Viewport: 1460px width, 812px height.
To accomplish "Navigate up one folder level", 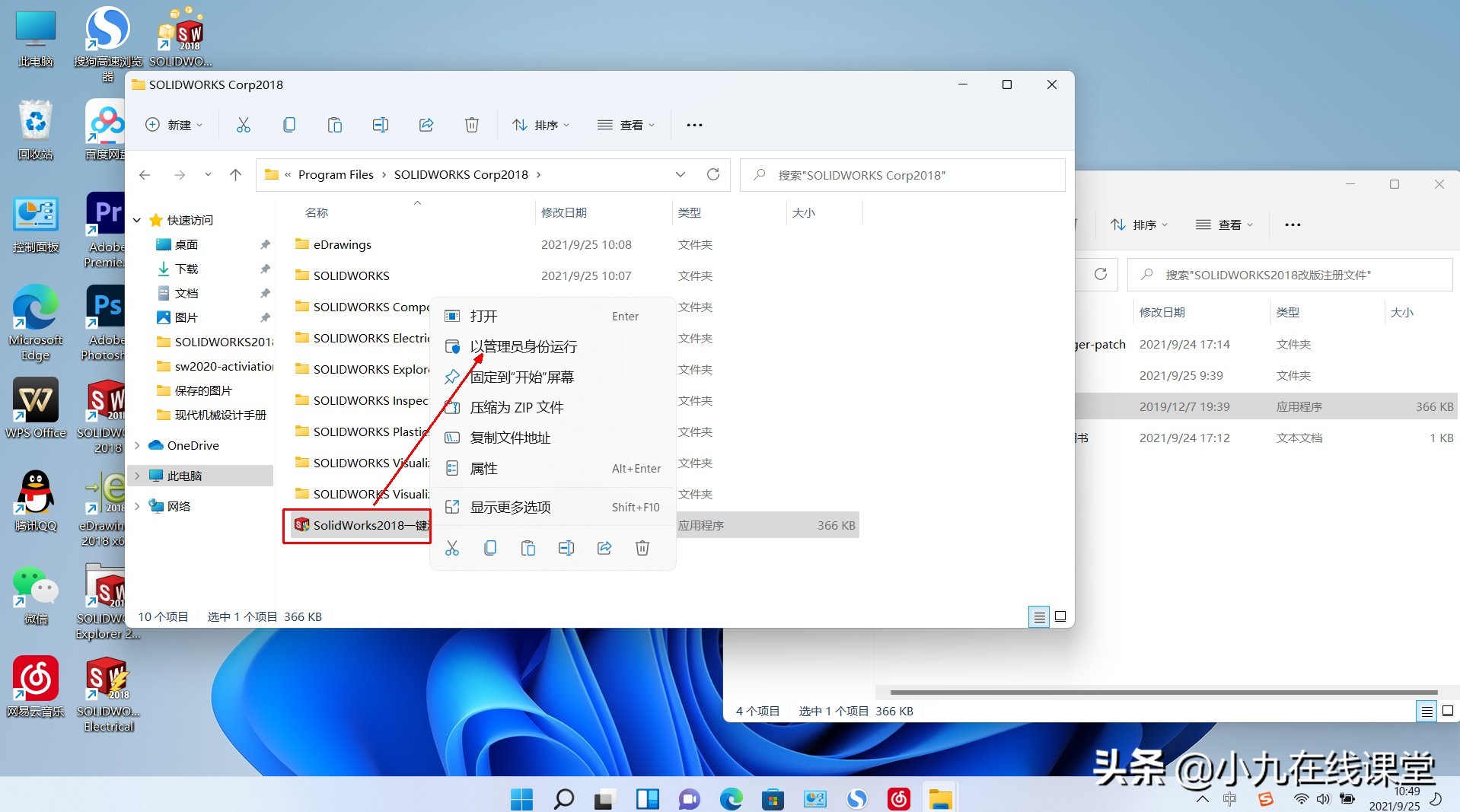I will point(235,174).
